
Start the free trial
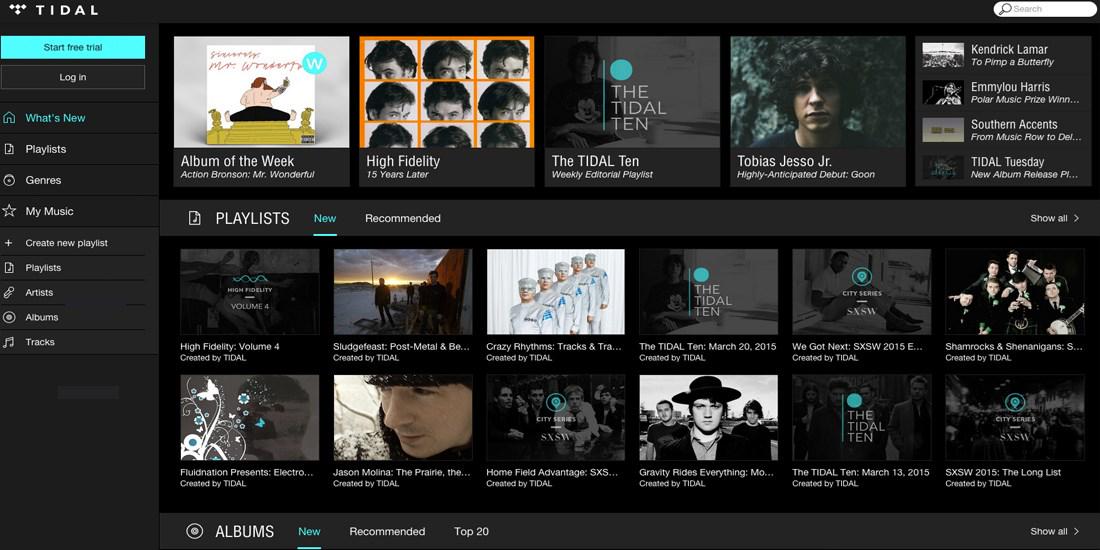tap(73, 48)
